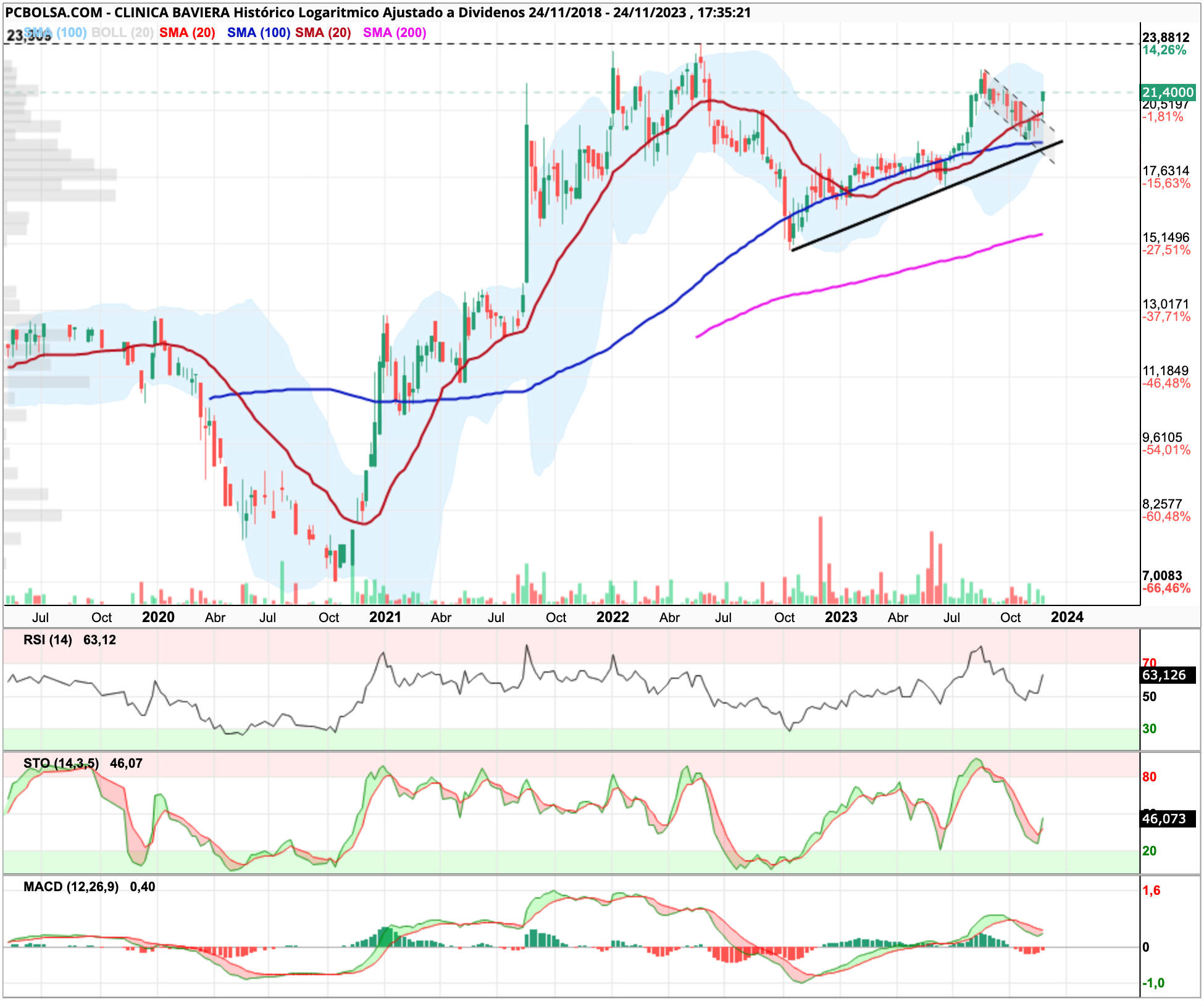Click the -66,46% percentage label

(x=1166, y=588)
